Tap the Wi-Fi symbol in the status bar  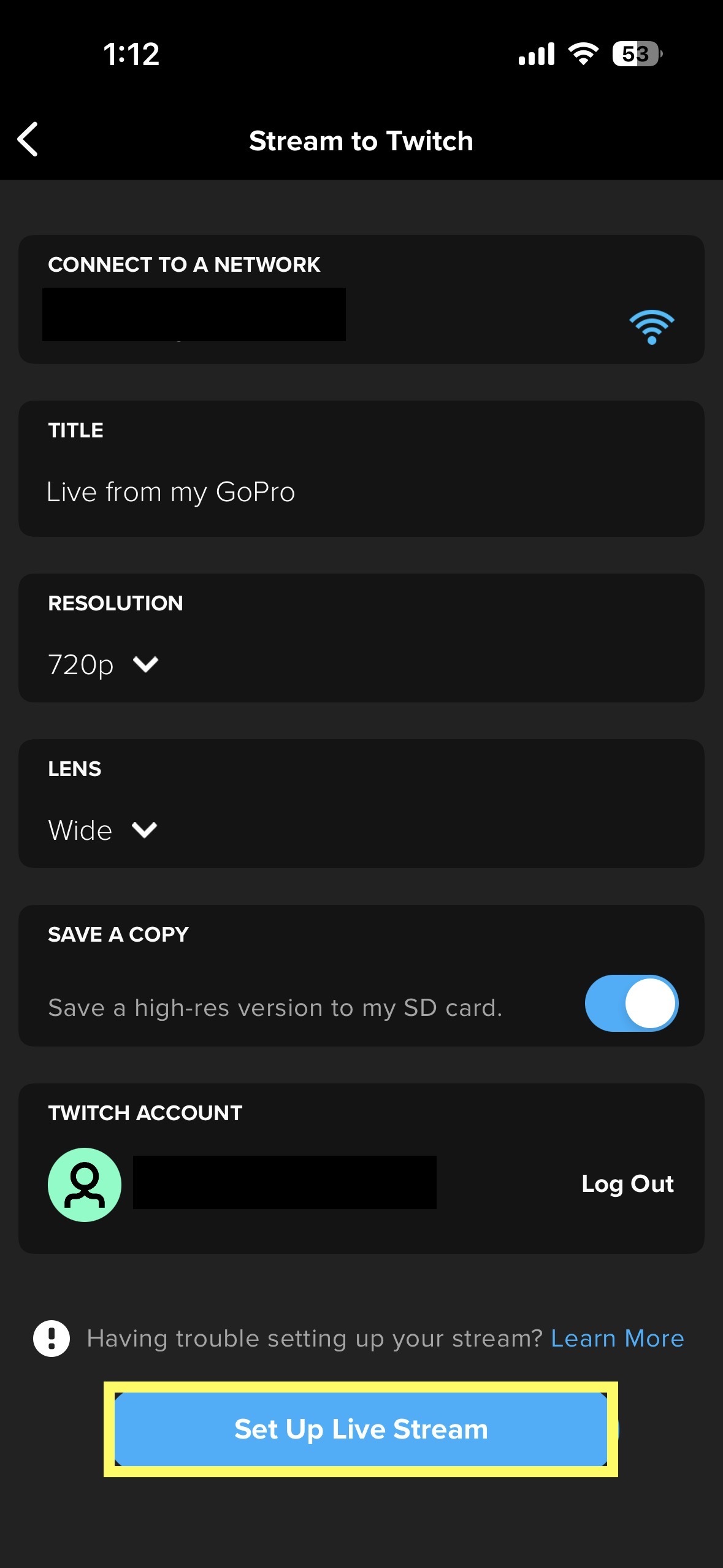(581, 54)
